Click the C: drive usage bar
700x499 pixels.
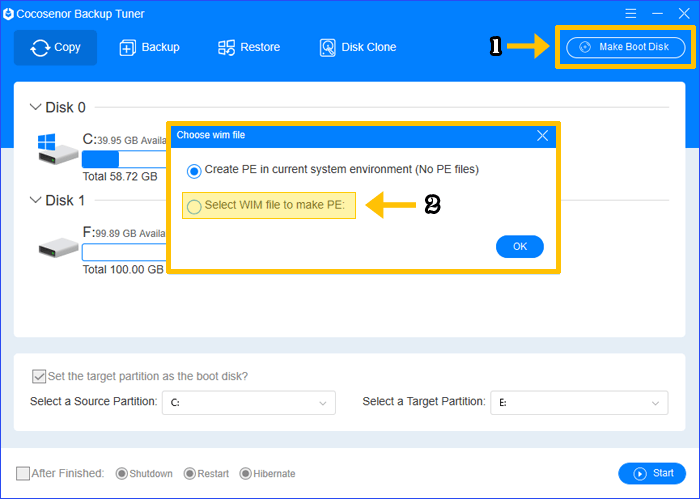tap(124, 159)
